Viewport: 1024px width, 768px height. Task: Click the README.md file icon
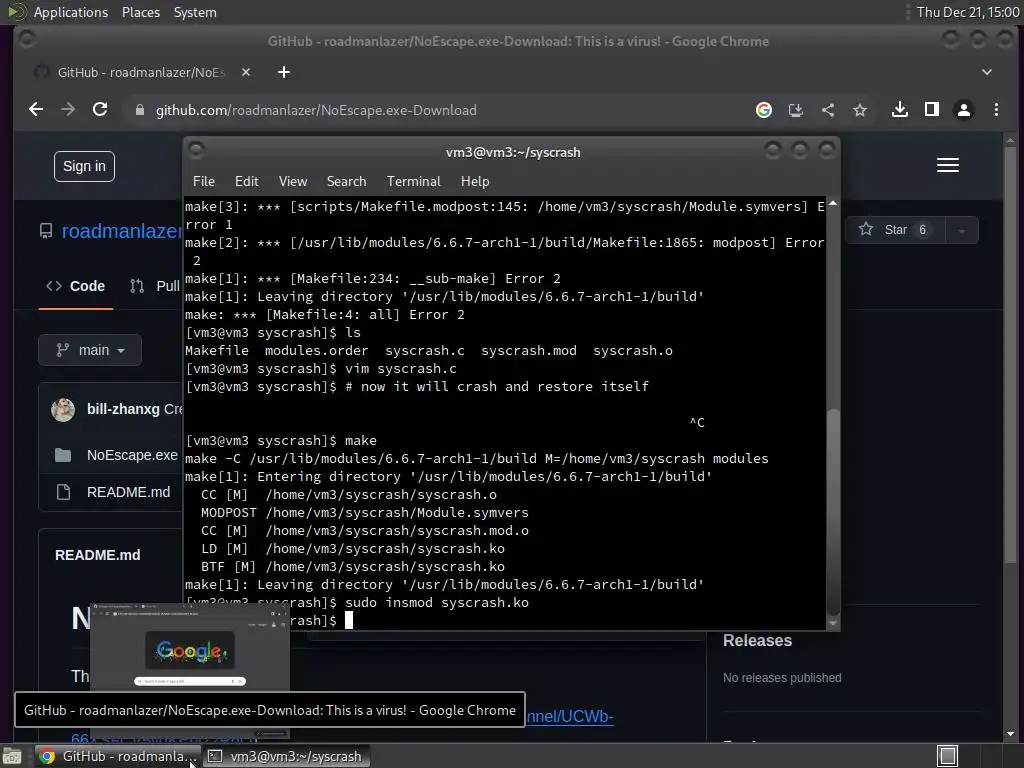[x=63, y=492]
